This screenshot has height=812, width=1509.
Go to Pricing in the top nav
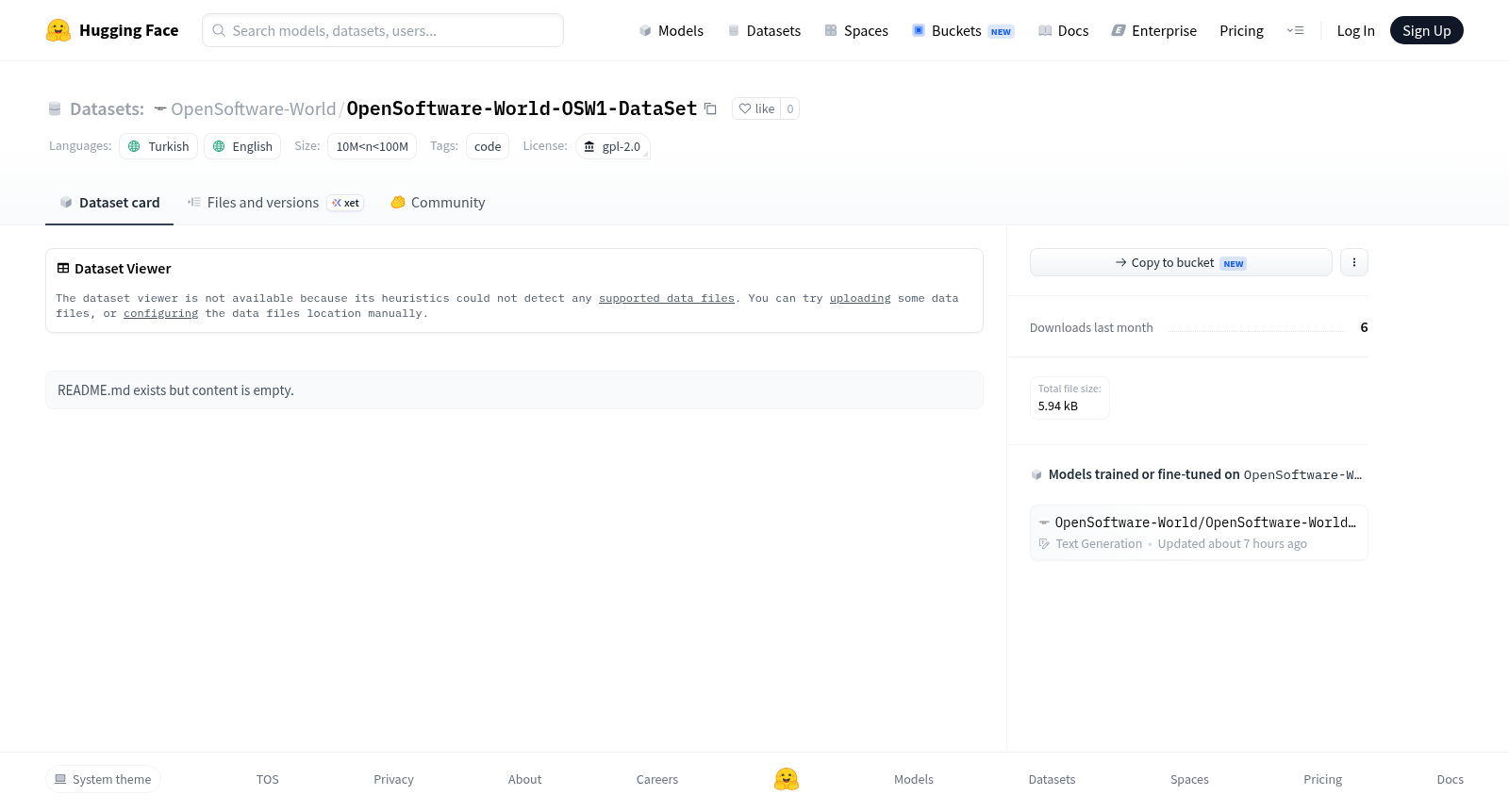[1241, 30]
